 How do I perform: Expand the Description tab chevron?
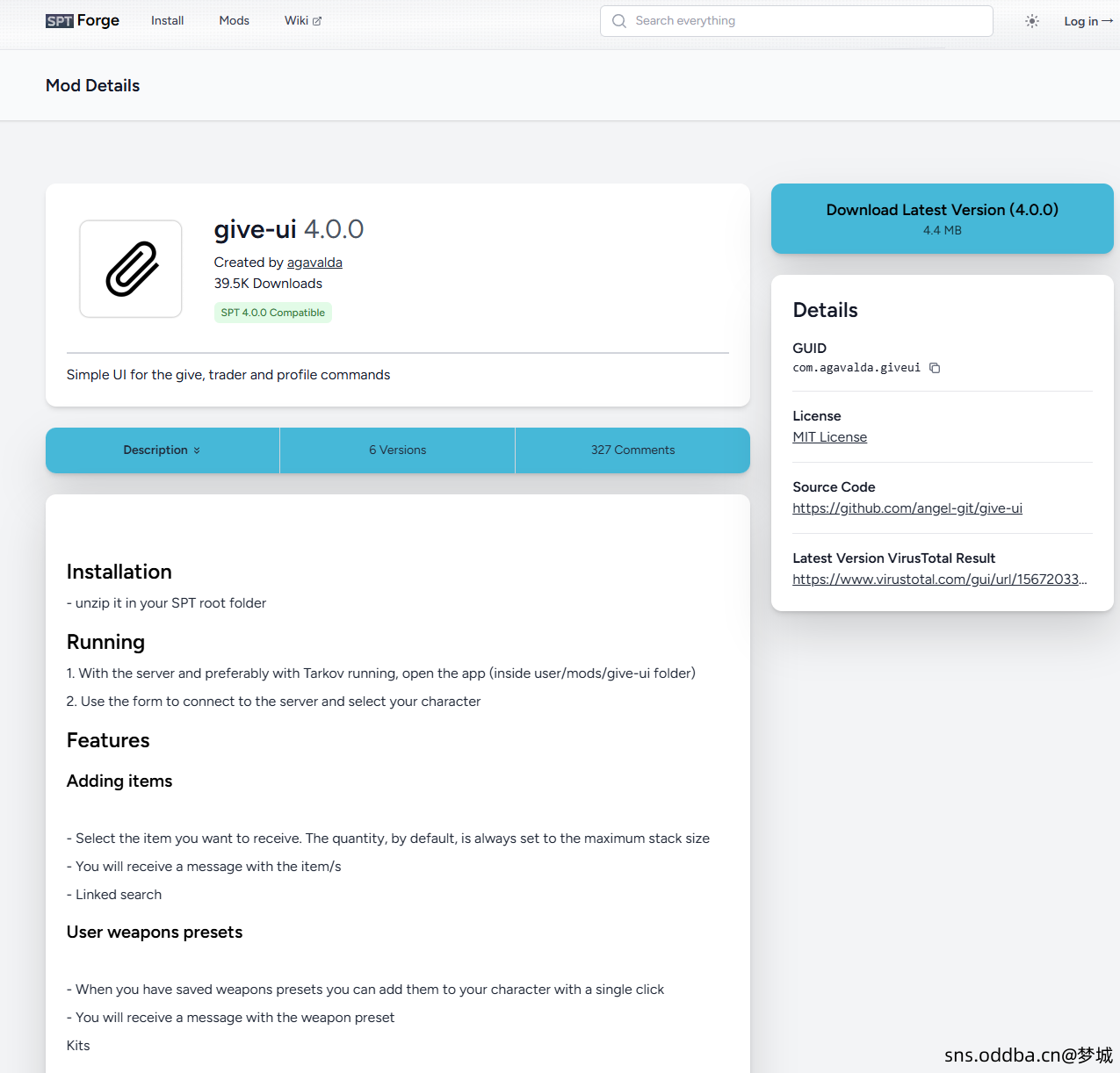pyautogui.click(x=197, y=450)
